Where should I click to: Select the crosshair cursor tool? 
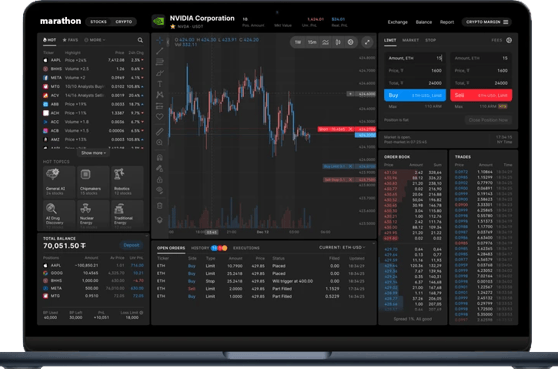pos(160,40)
